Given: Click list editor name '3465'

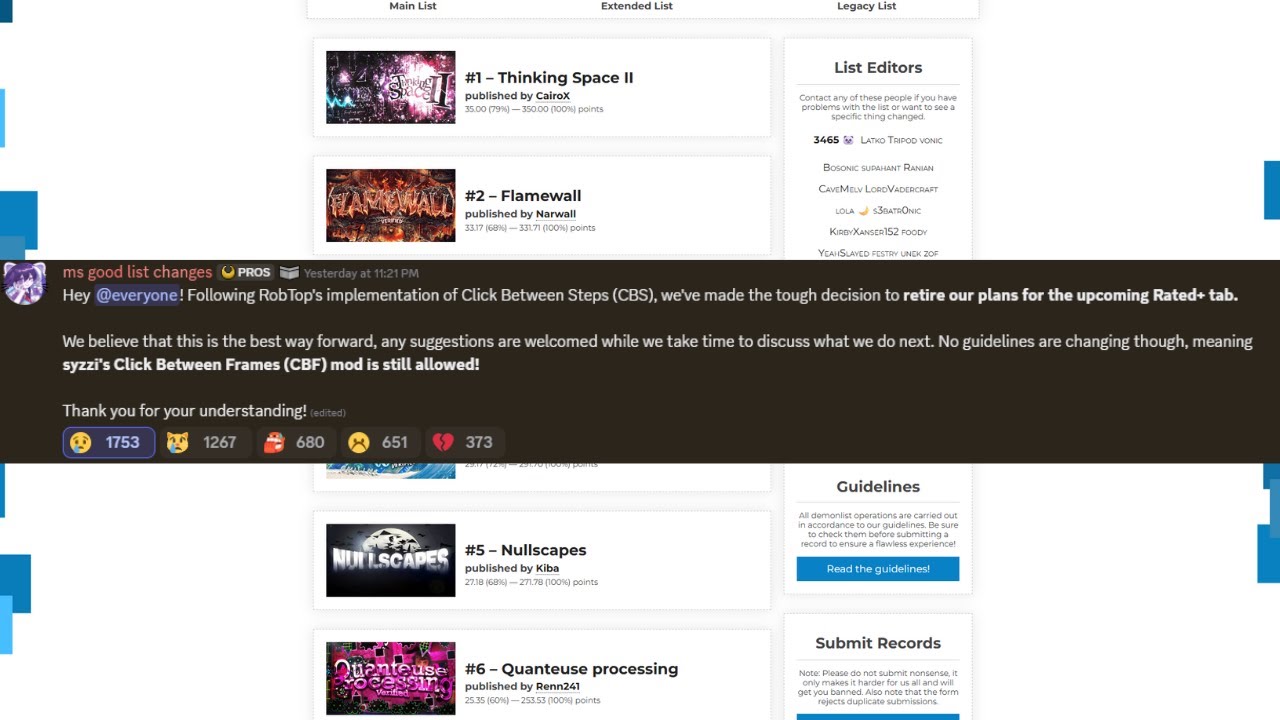Looking at the screenshot, I should tap(826, 140).
